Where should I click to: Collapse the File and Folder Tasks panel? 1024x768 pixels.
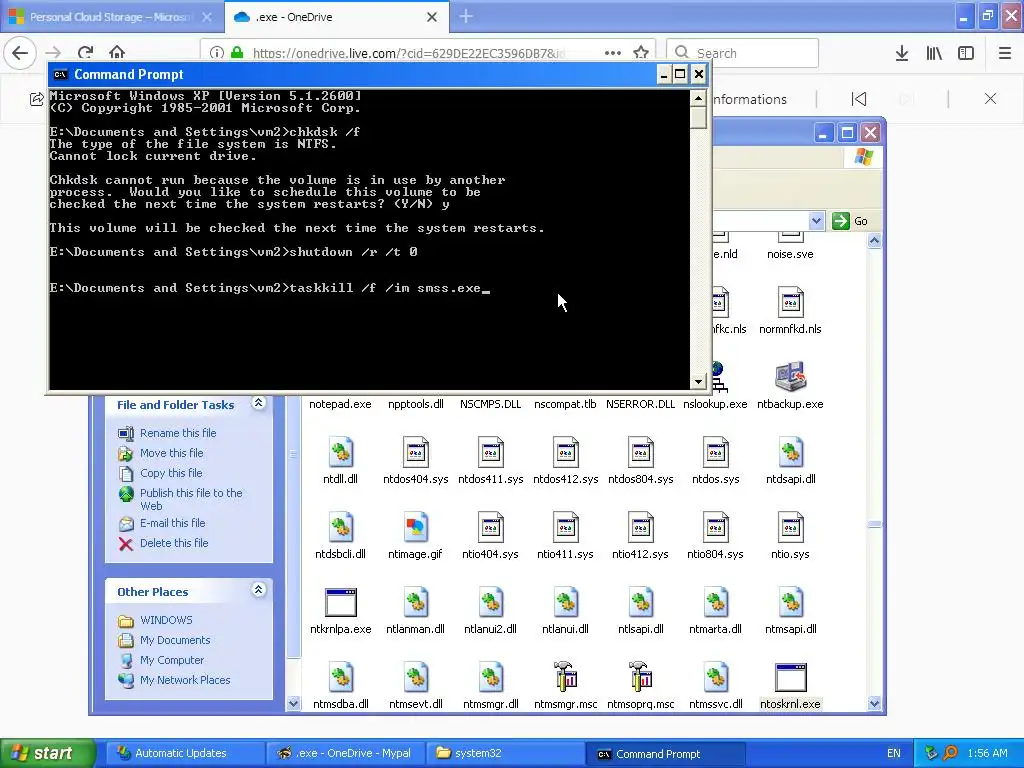[259, 403]
